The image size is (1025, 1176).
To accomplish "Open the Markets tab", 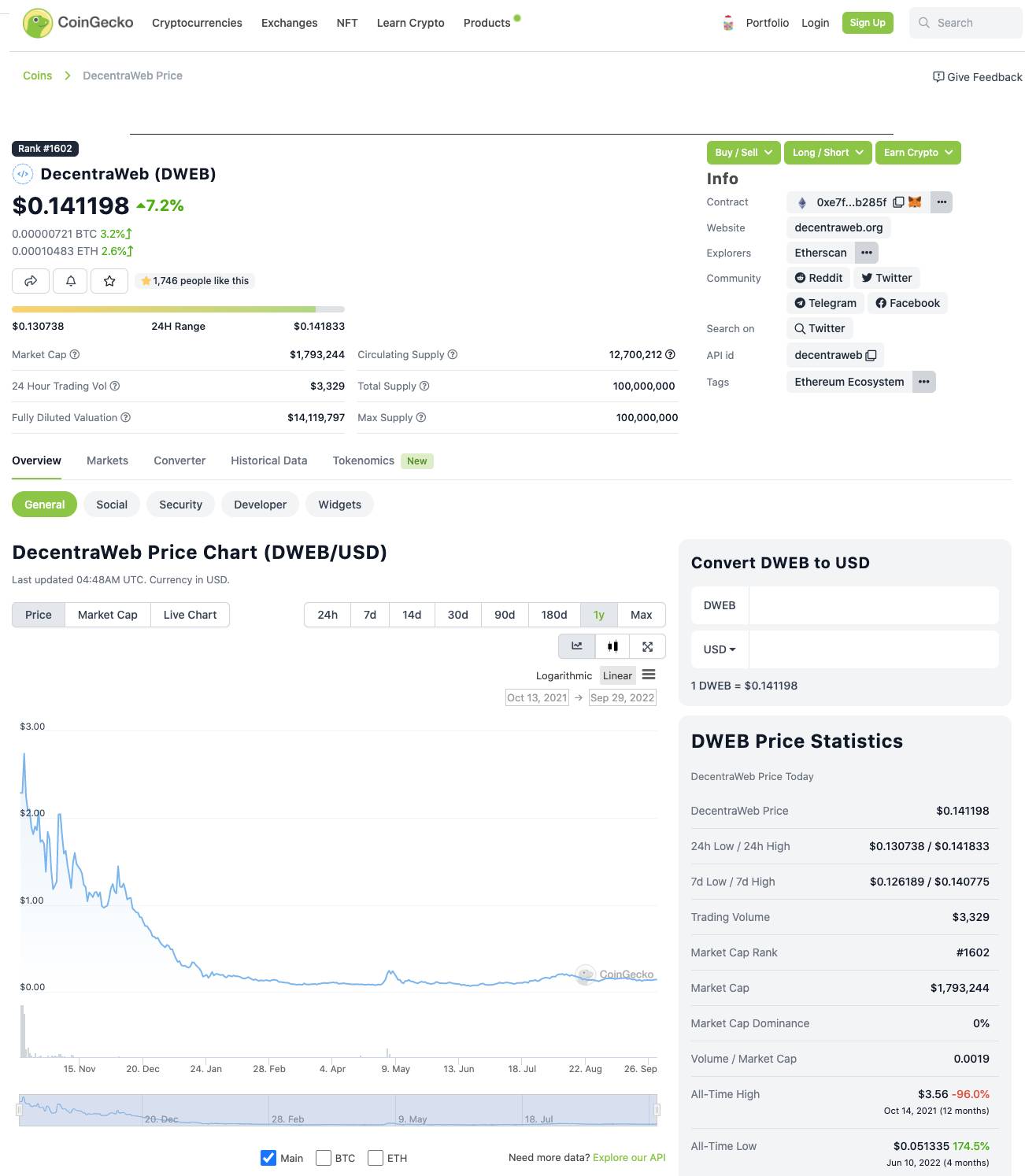I will click(x=107, y=460).
